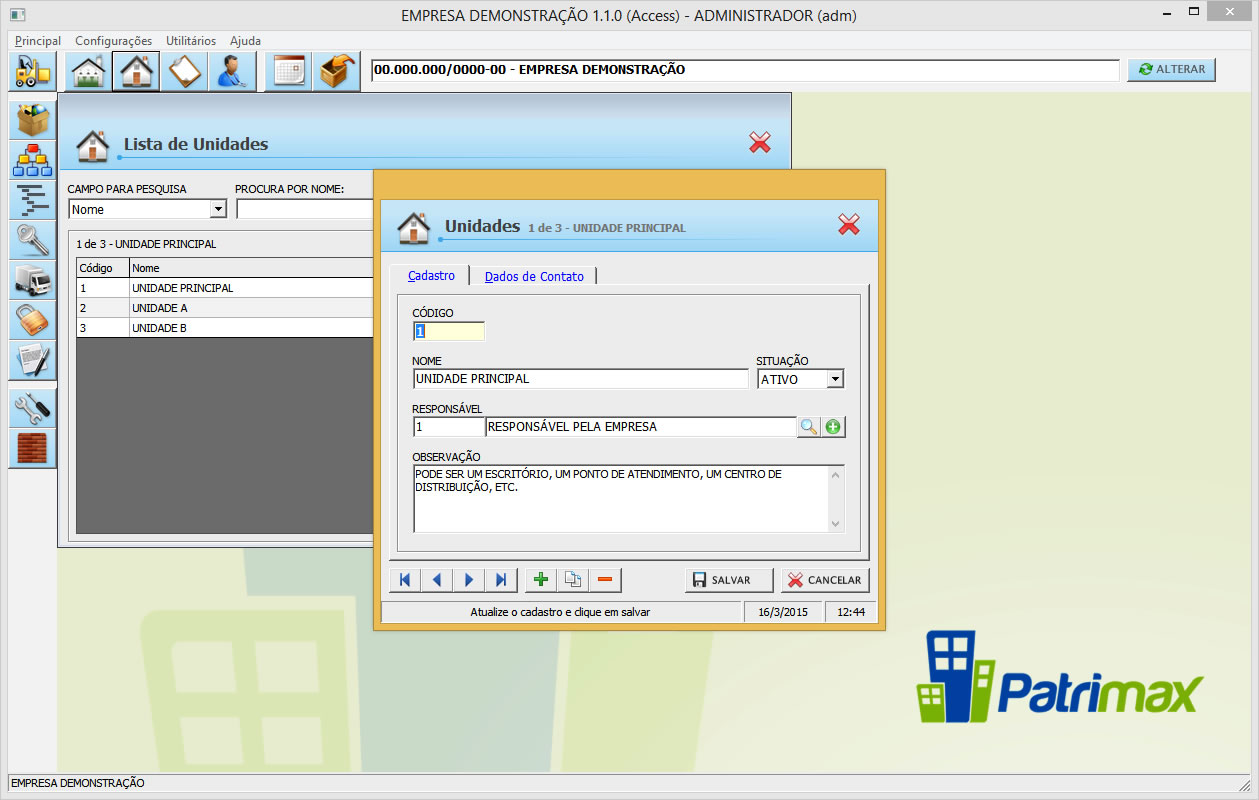
Task: Open the sidebar brick wall icon
Action: [x=33, y=447]
